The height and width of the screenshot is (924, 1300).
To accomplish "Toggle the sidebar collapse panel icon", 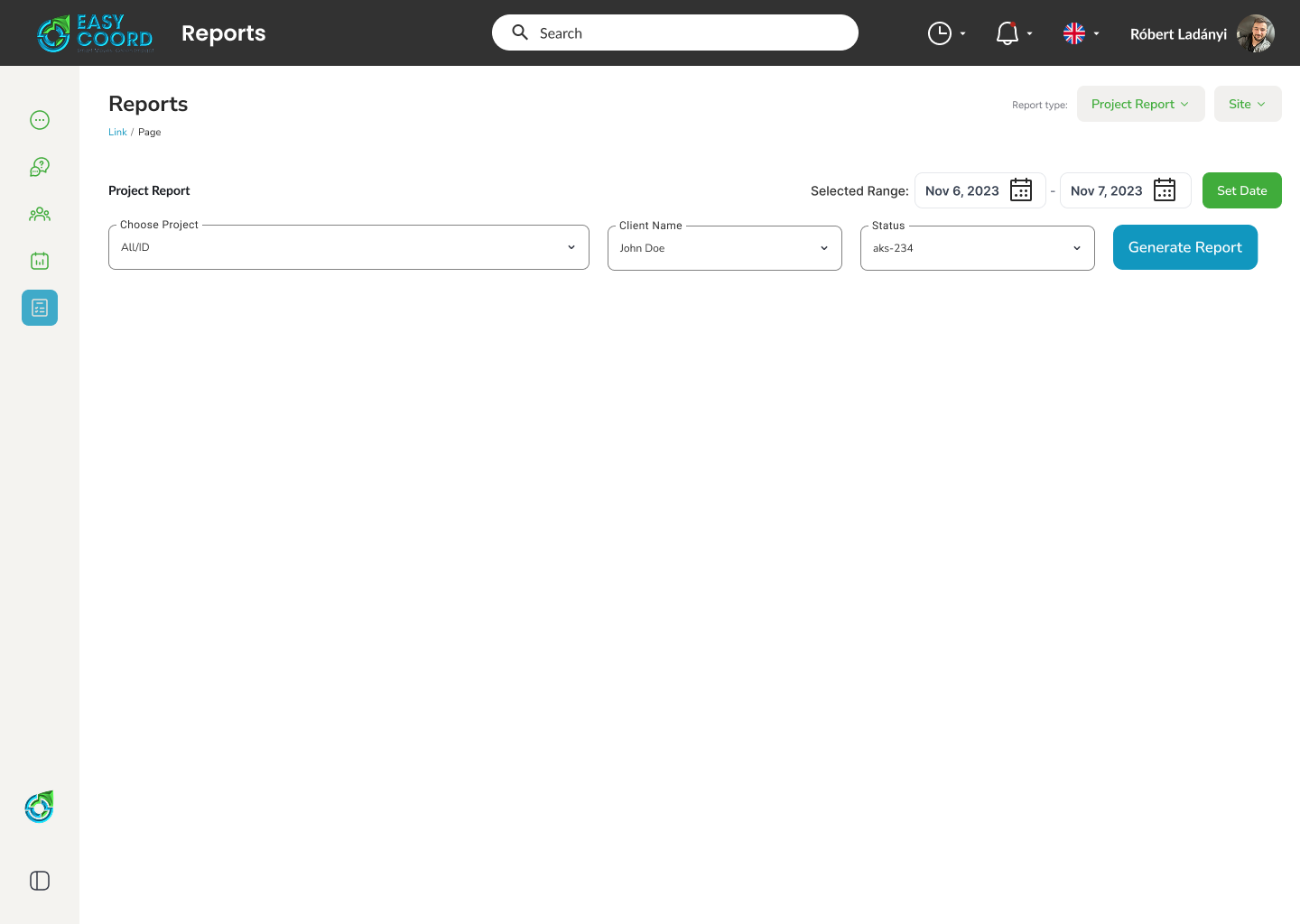I will point(40,881).
